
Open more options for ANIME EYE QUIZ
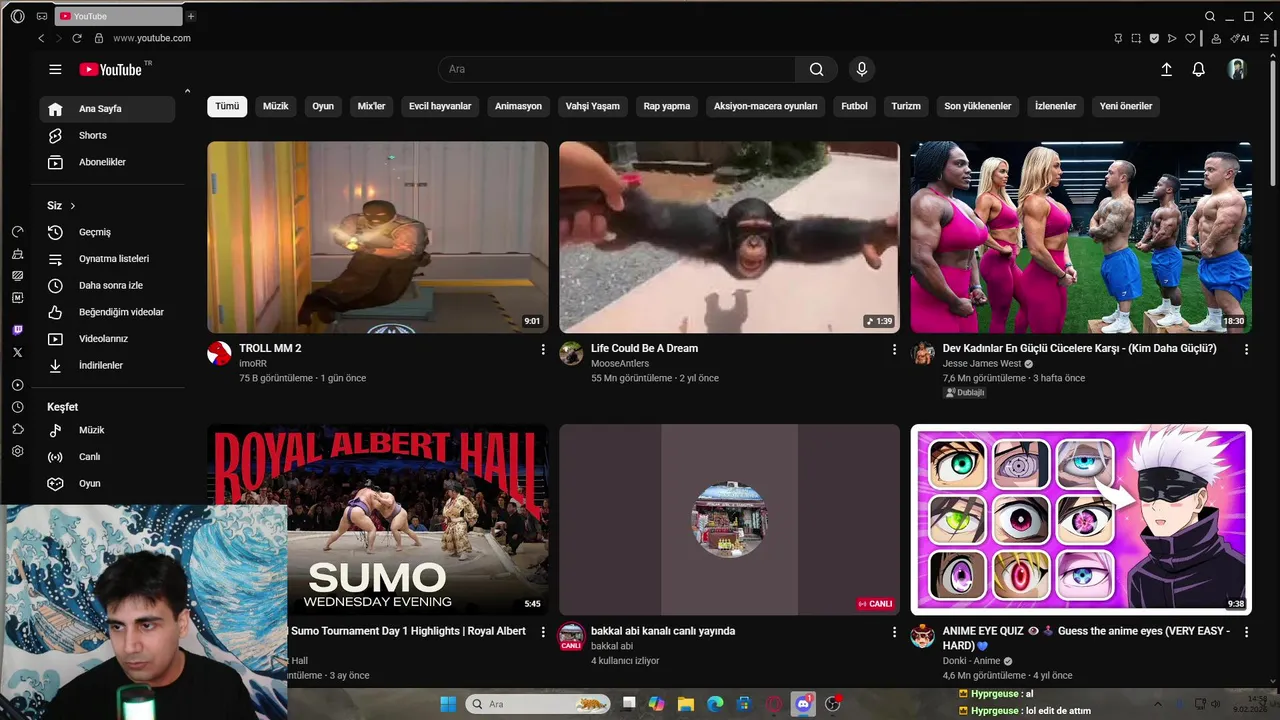pyautogui.click(x=1246, y=632)
